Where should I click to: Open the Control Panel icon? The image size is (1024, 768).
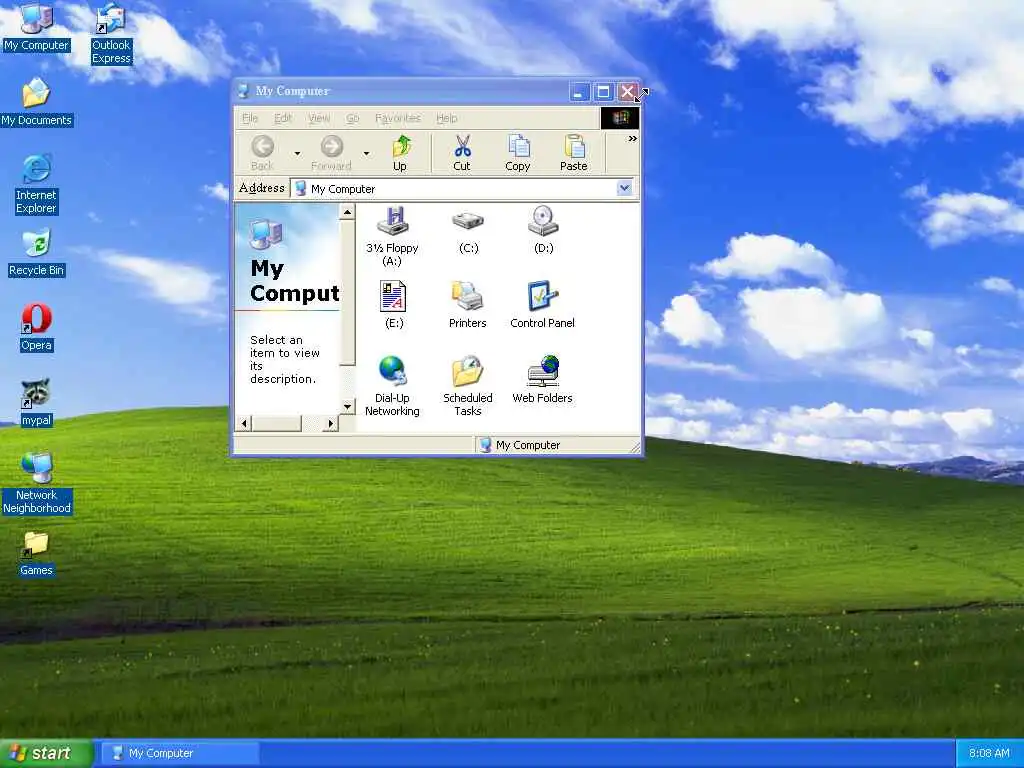542,304
